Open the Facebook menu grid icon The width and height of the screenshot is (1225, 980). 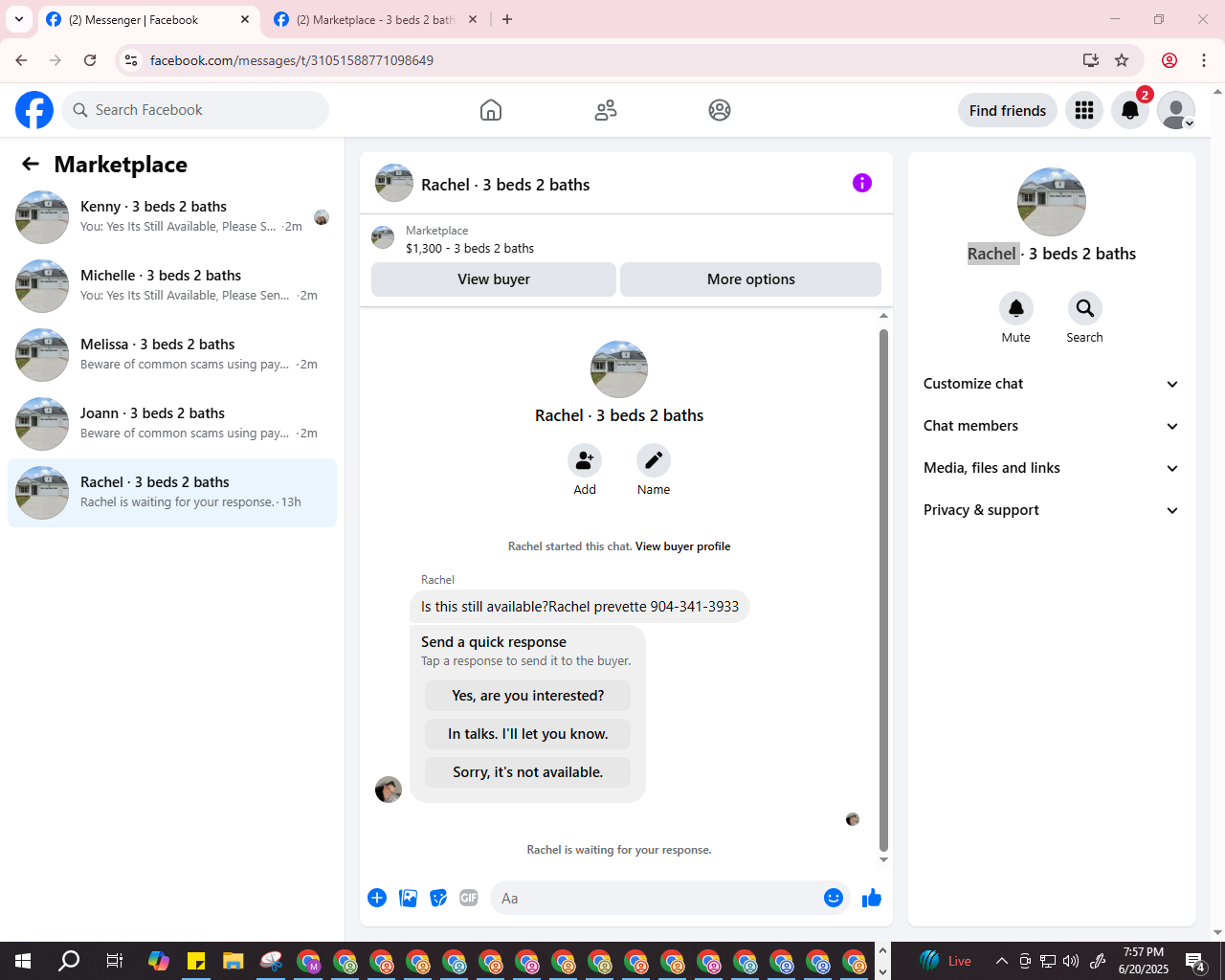click(1084, 110)
